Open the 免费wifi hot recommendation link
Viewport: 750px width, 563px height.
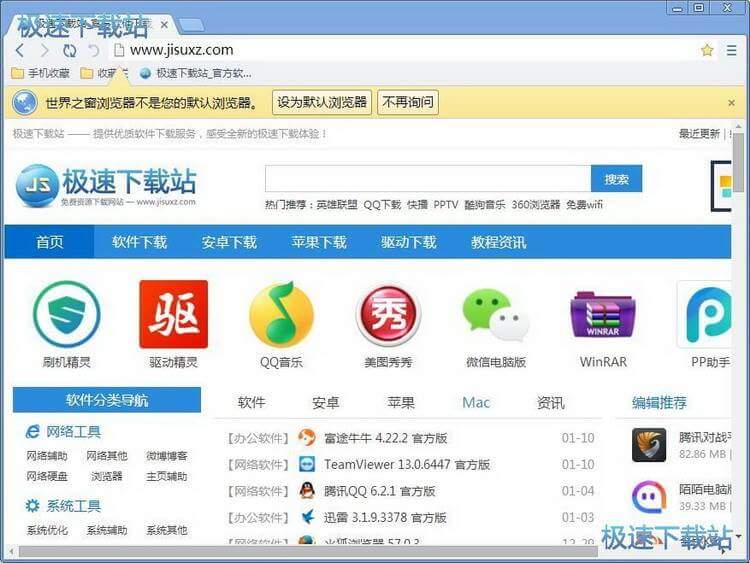[x=585, y=205]
